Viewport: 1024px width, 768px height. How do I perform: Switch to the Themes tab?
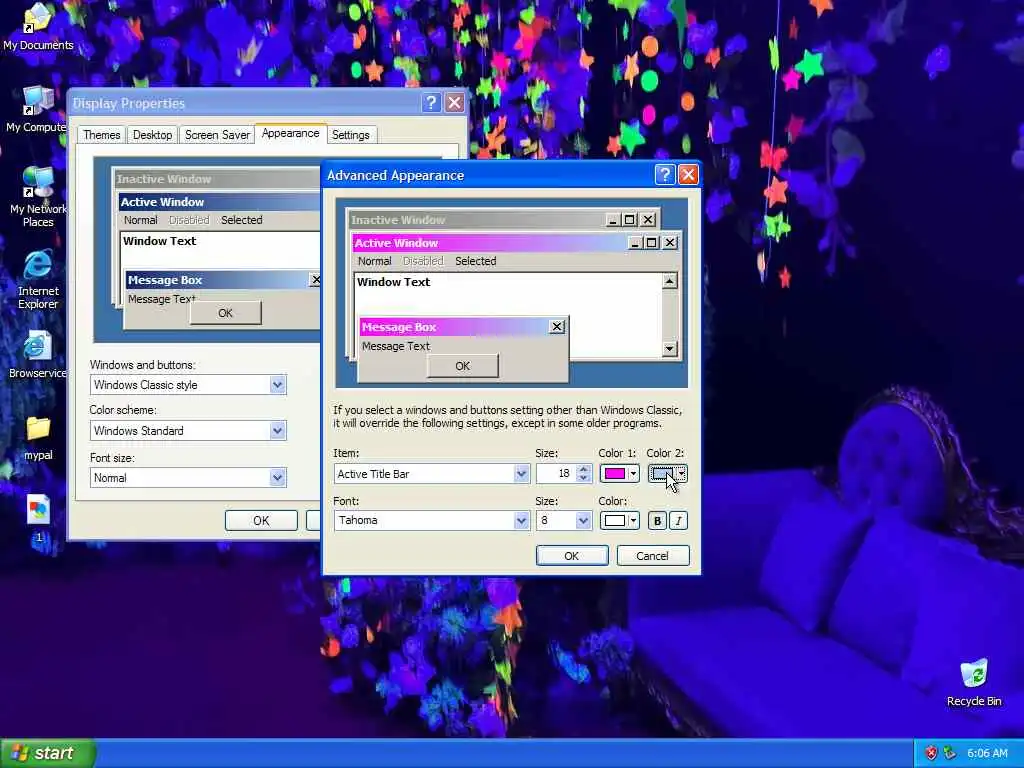(101, 135)
